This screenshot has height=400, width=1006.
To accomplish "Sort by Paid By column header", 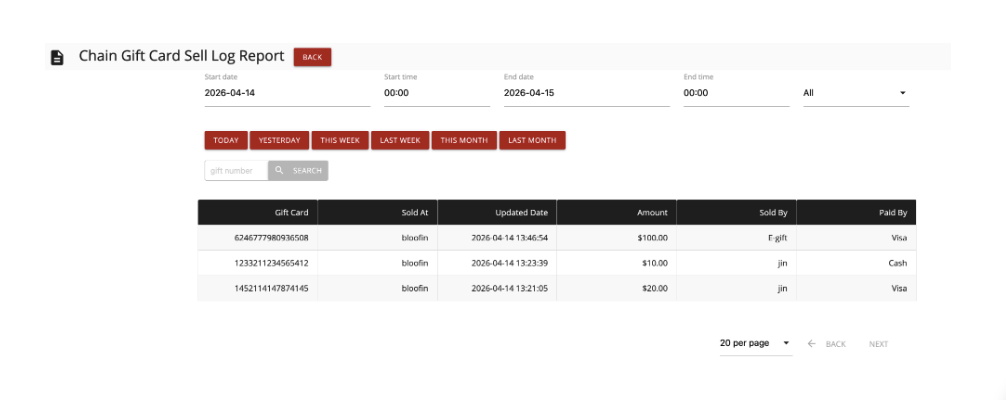I will 857,213.
